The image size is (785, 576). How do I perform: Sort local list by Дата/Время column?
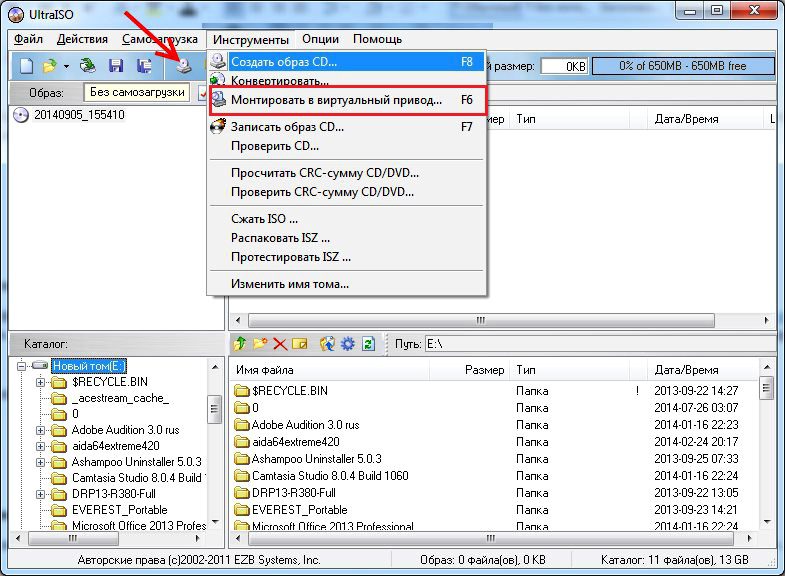(x=702, y=370)
